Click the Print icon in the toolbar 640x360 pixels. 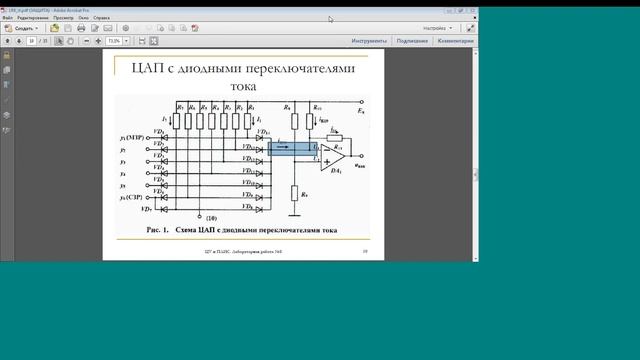tap(81, 28)
